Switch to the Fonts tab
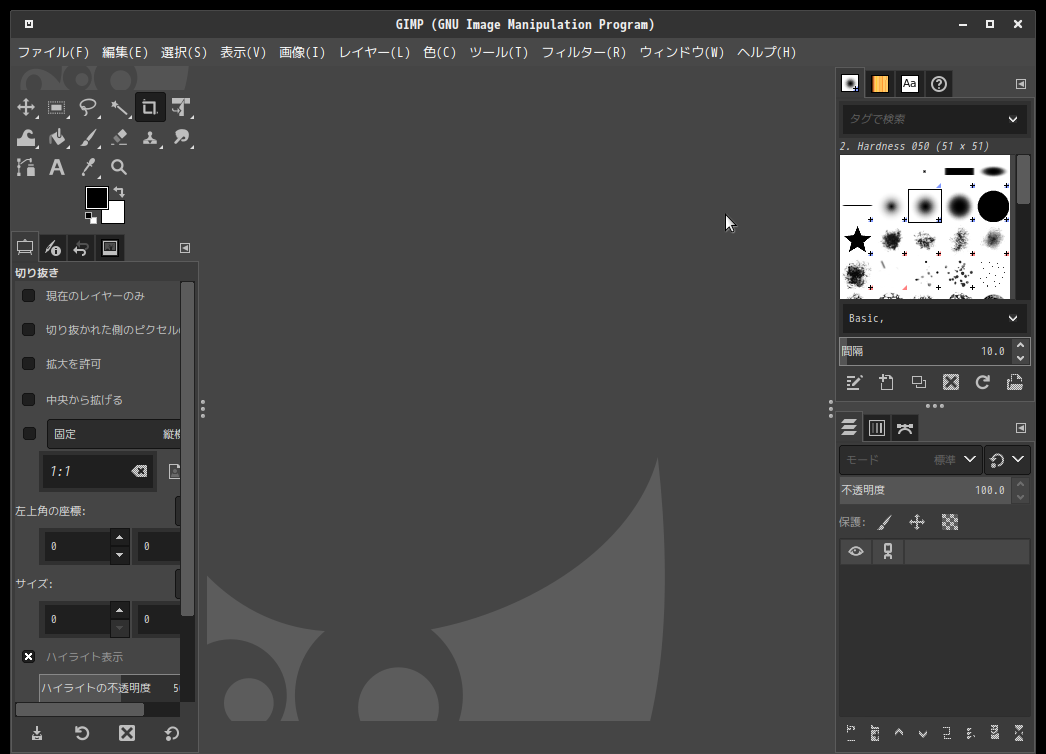 tap(909, 83)
